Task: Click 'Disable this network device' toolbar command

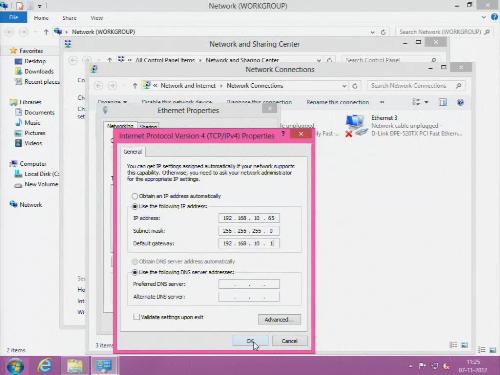Action: tap(177, 102)
